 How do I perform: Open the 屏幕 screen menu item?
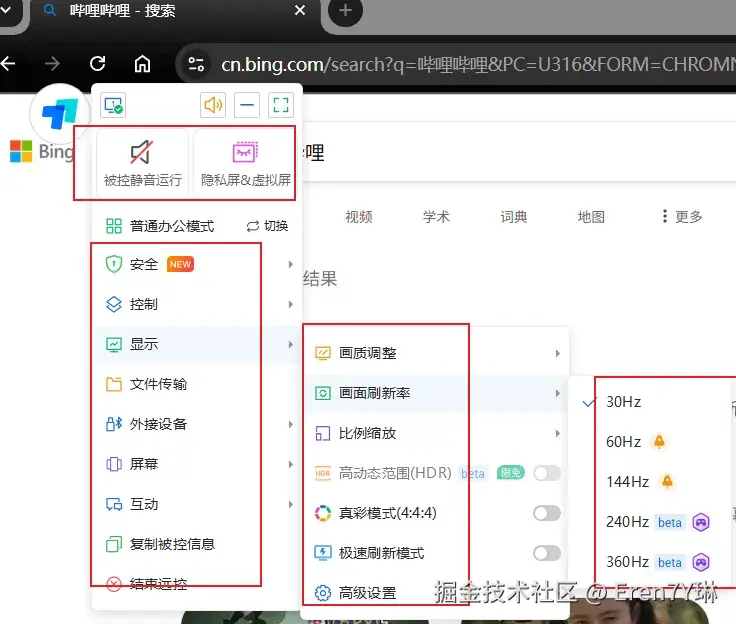pos(196,464)
